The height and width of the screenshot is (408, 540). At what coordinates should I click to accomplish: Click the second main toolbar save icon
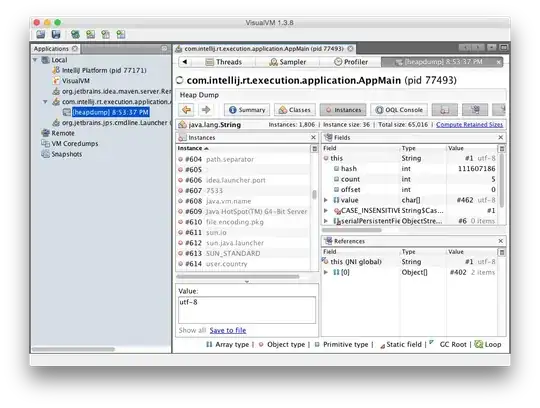56,34
